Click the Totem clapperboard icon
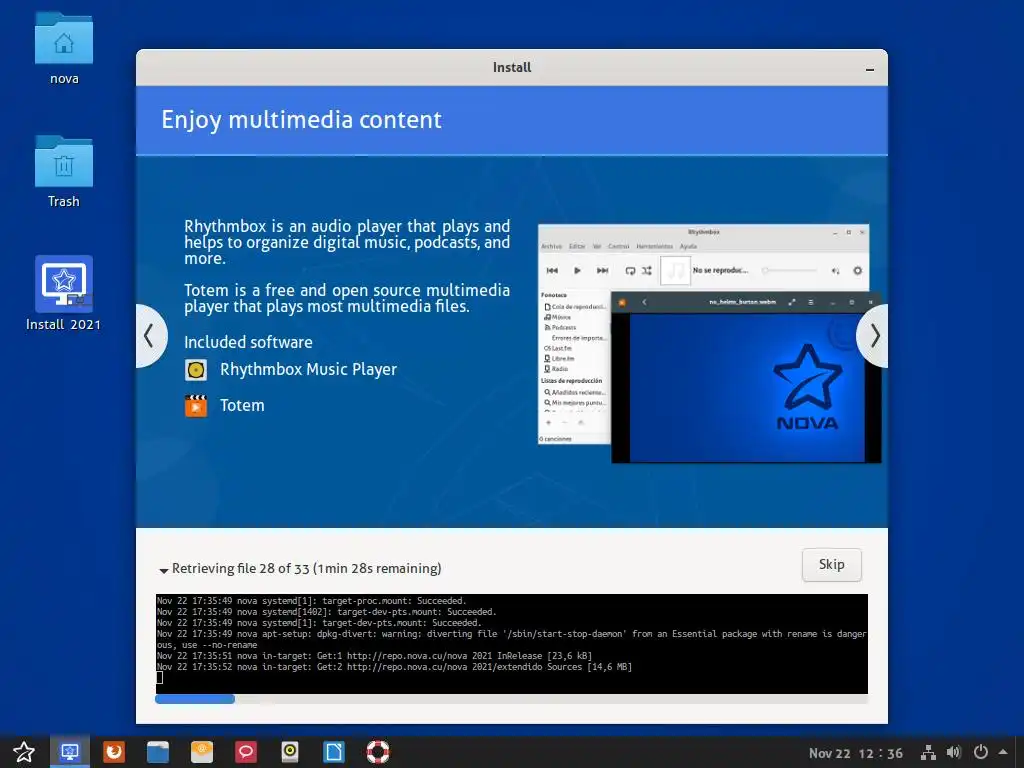 click(x=195, y=406)
